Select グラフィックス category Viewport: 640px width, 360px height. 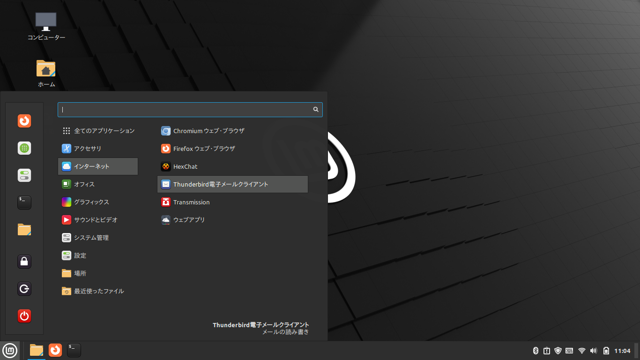pyautogui.click(x=98, y=202)
